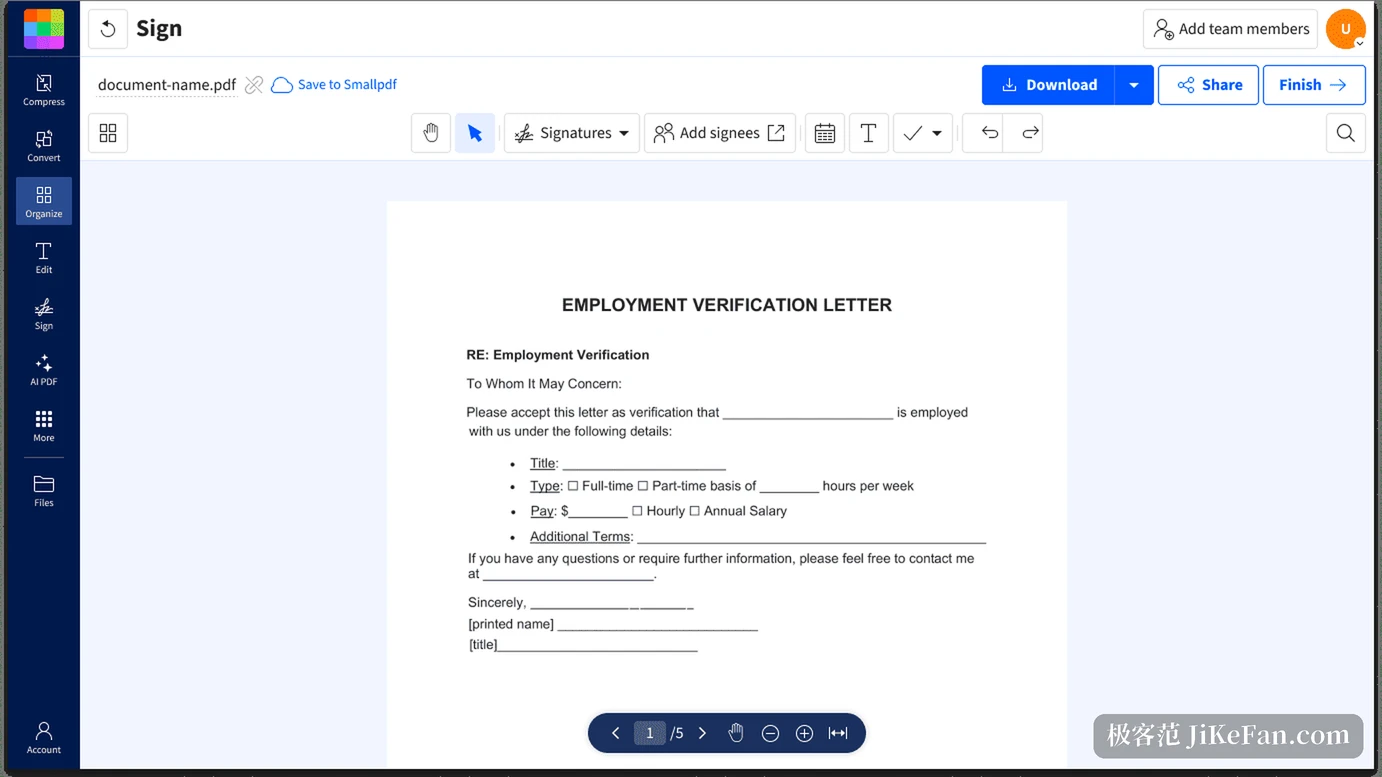Image resolution: width=1382 pixels, height=777 pixels.
Task: Open the Convert tool in sidebar
Action: [x=44, y=146]
